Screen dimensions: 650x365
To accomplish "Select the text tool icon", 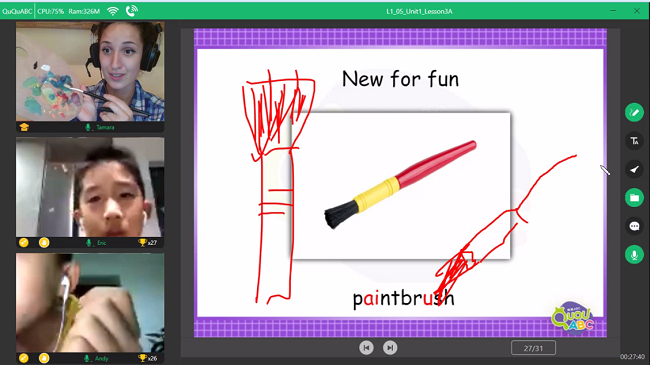I will click(634, 141).
